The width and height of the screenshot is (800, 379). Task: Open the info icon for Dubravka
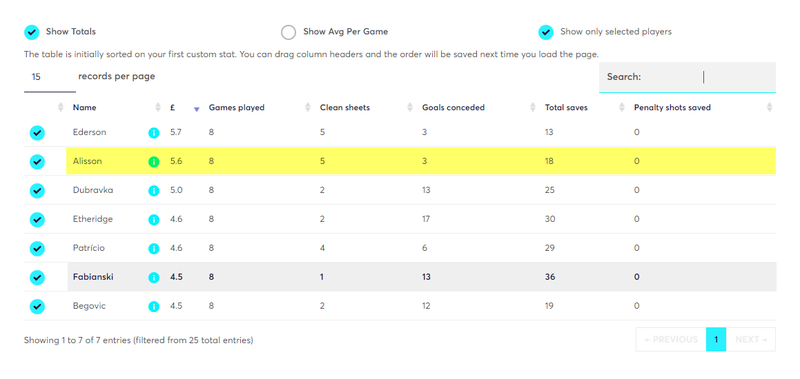tap(154, 191)
